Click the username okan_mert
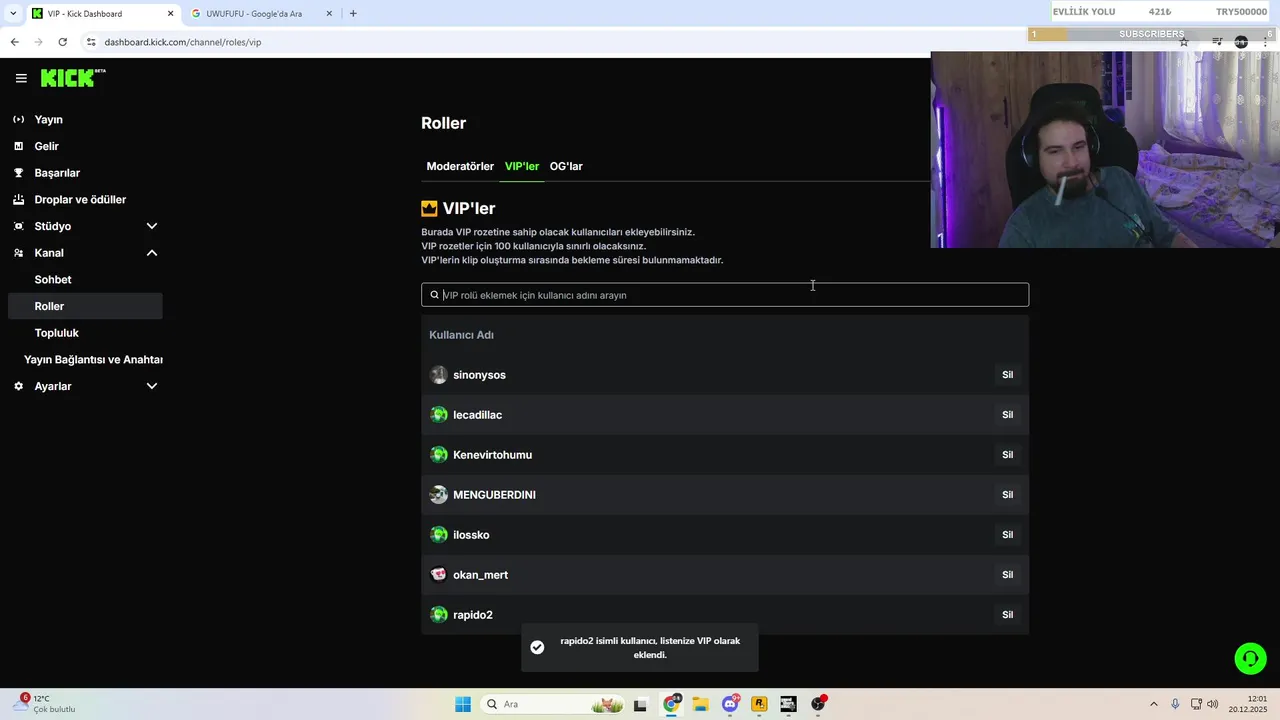Screen dimensions: 1280x720 point(481,575)
